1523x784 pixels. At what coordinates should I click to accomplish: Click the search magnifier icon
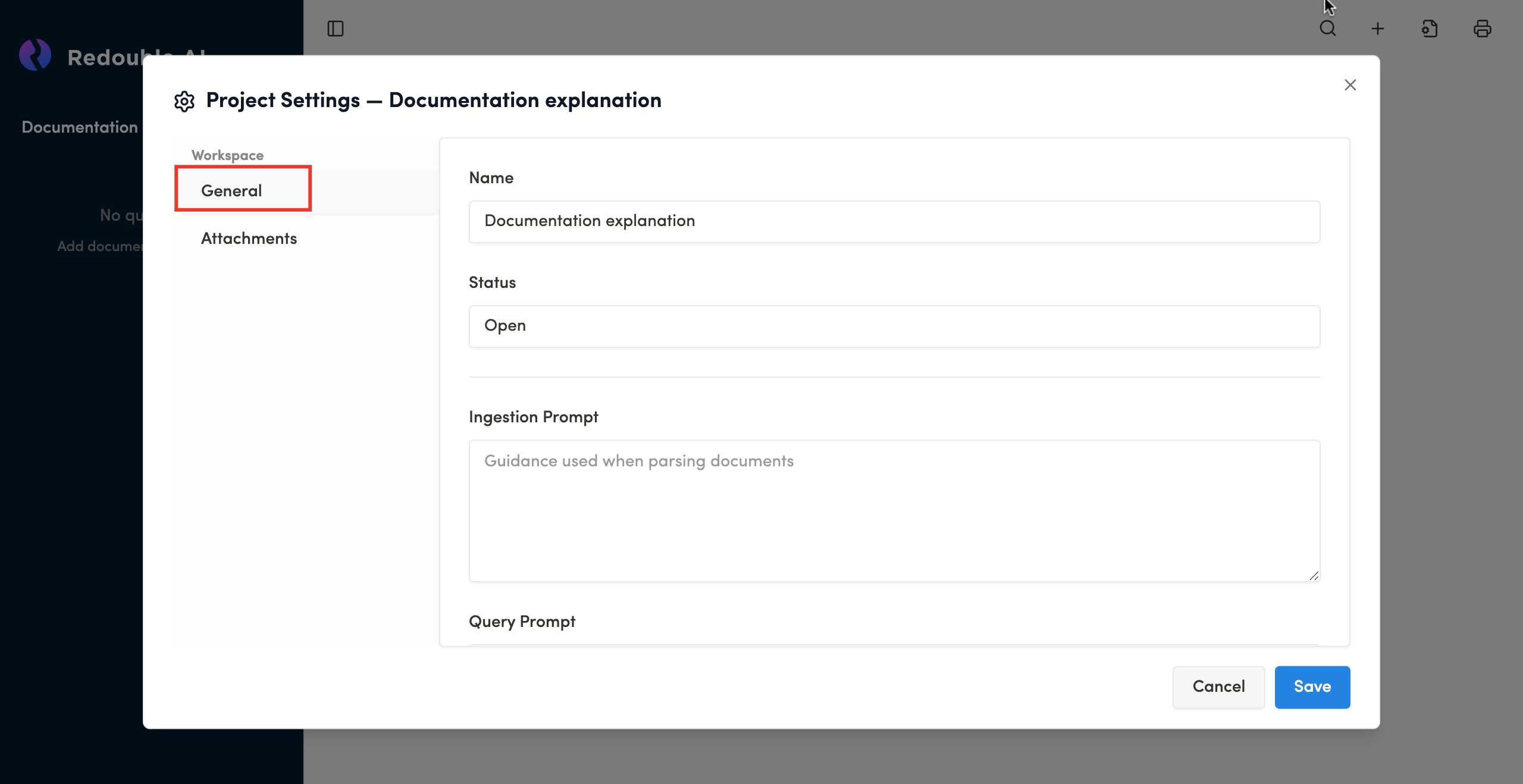pos(1327,29)
